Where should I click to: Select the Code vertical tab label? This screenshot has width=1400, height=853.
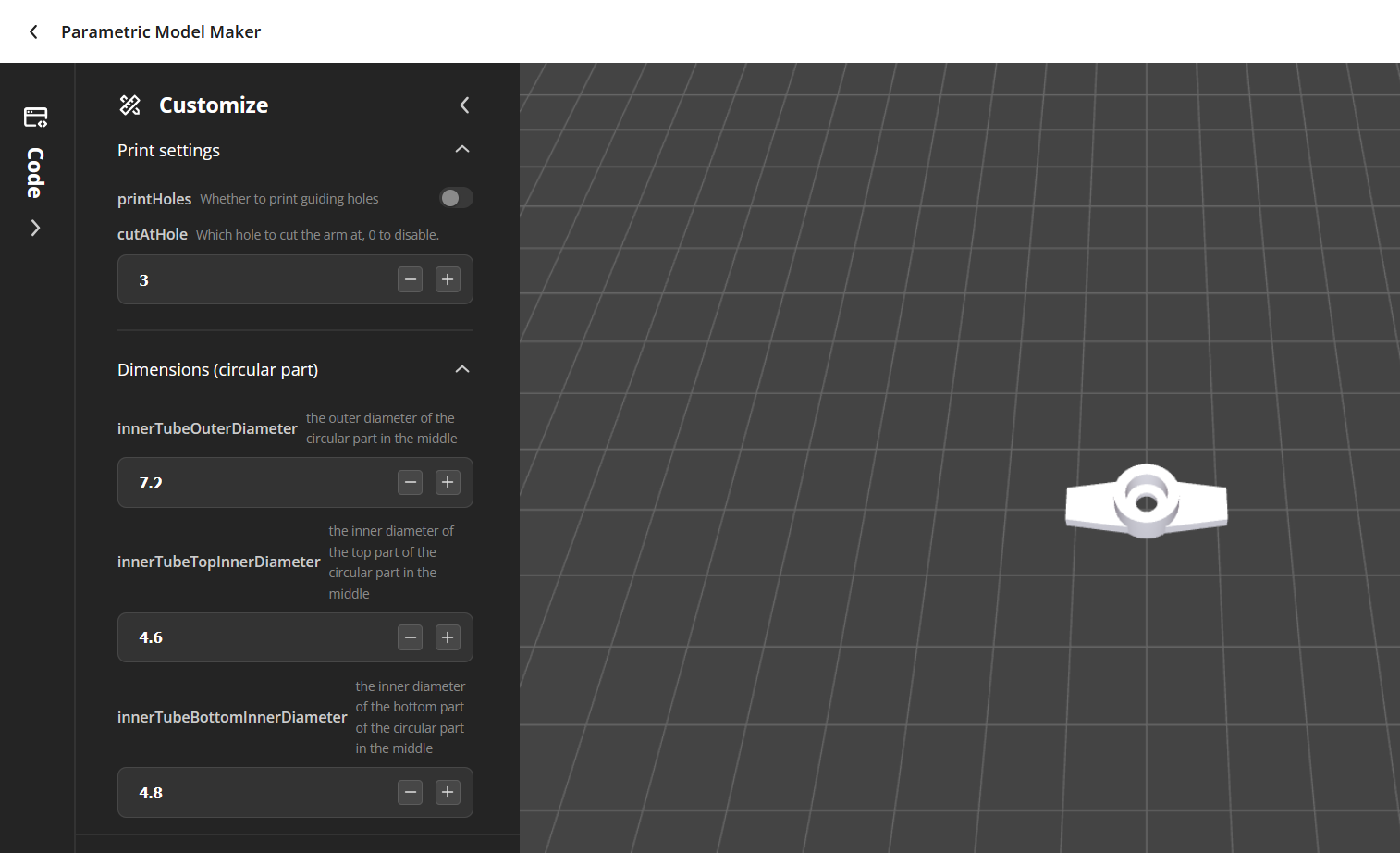(x=35, y=173)
